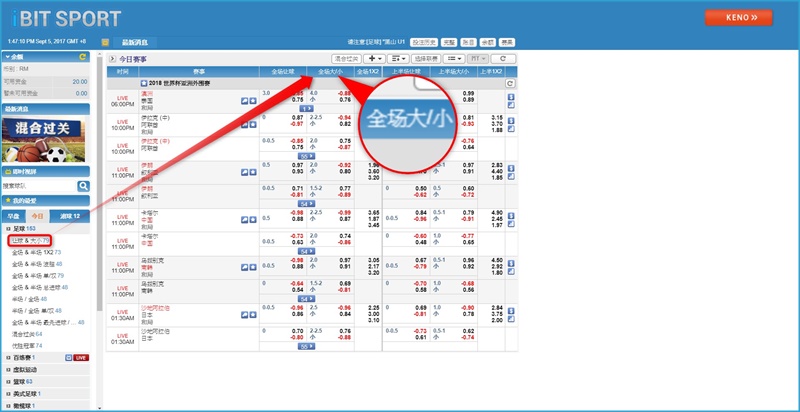
Task: Switch to the 早盘 tab
Action: [x=14, y=216]
